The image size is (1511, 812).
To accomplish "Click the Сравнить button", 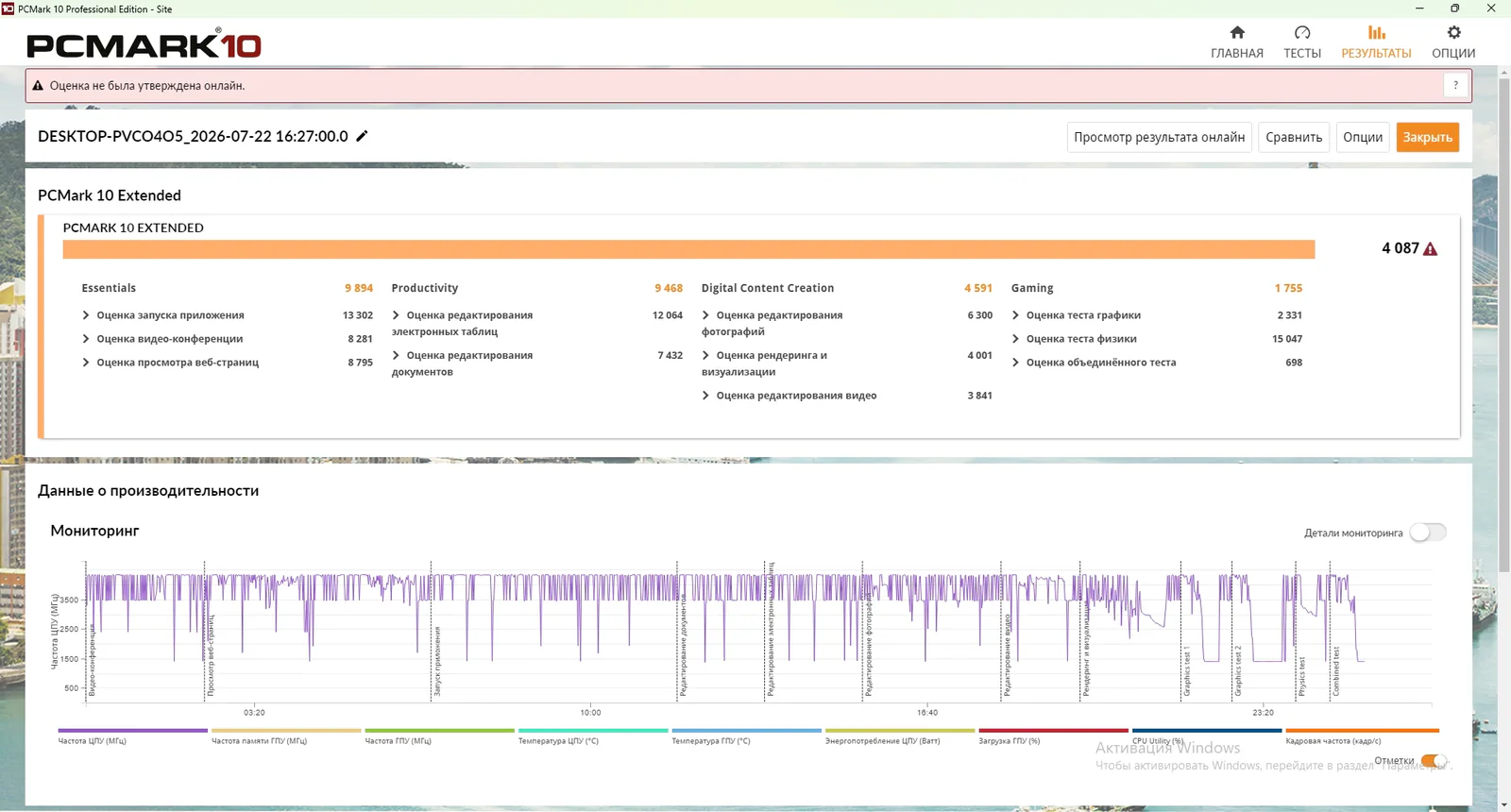I will coord(1294,137).
